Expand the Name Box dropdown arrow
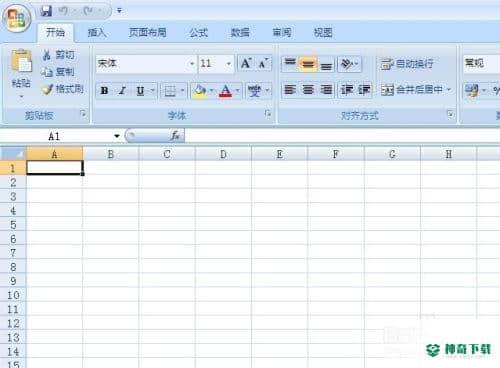This screenshot has height=368, width=500. coord(117,136)
